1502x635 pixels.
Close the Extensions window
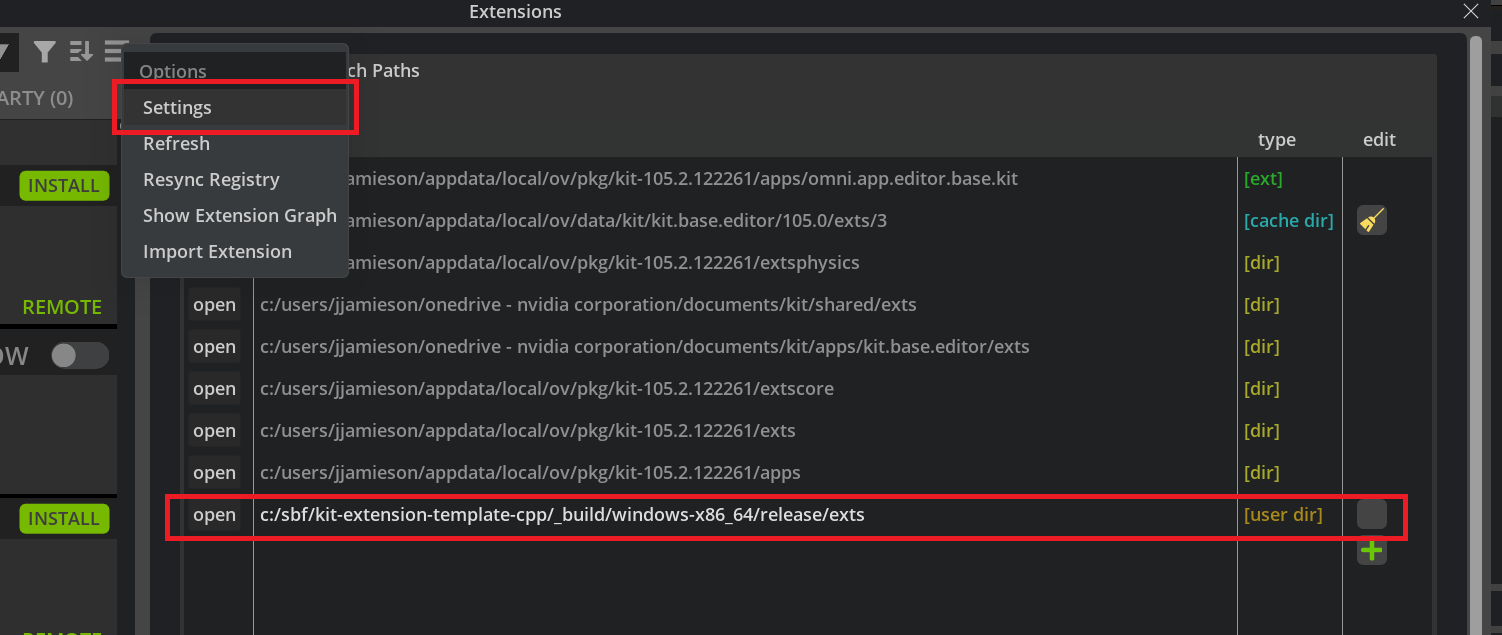point(1471,11)
